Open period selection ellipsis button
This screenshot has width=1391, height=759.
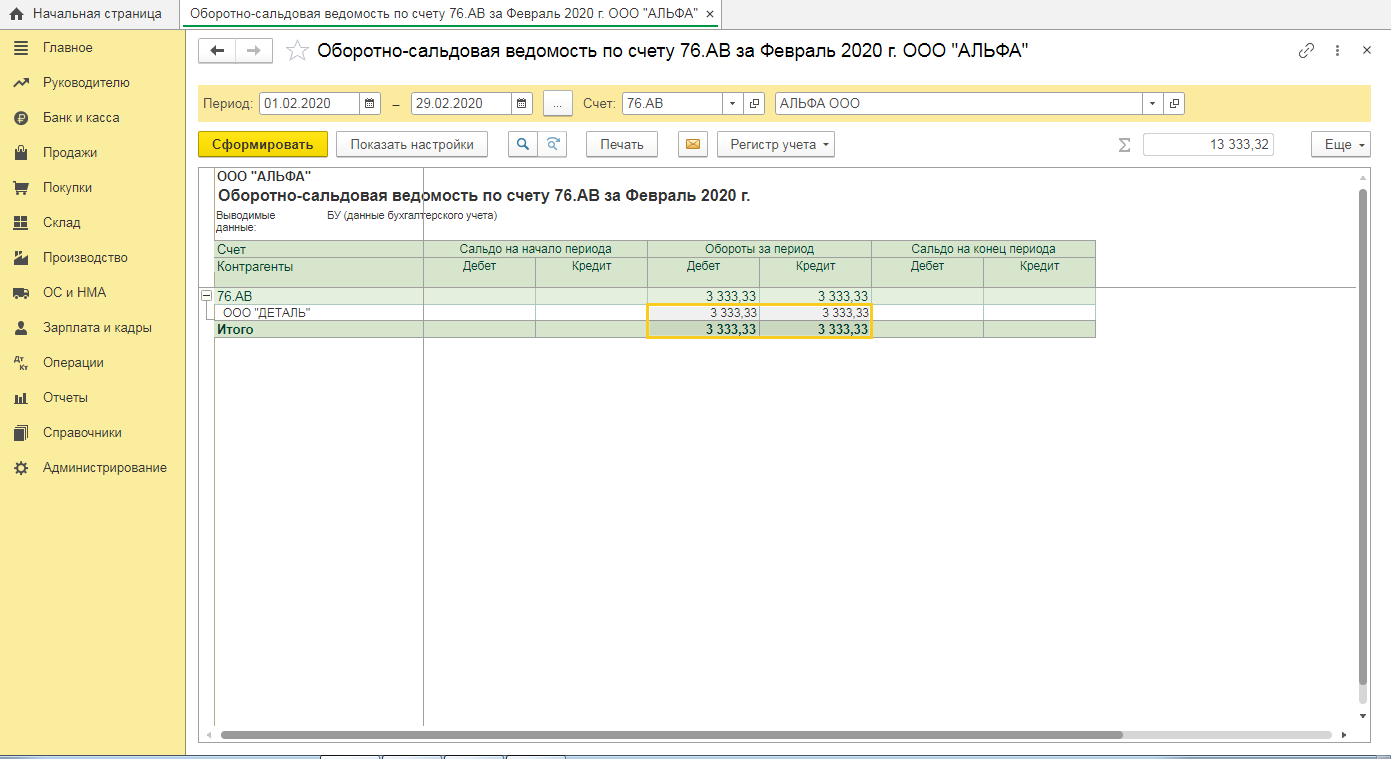[558, 103]
